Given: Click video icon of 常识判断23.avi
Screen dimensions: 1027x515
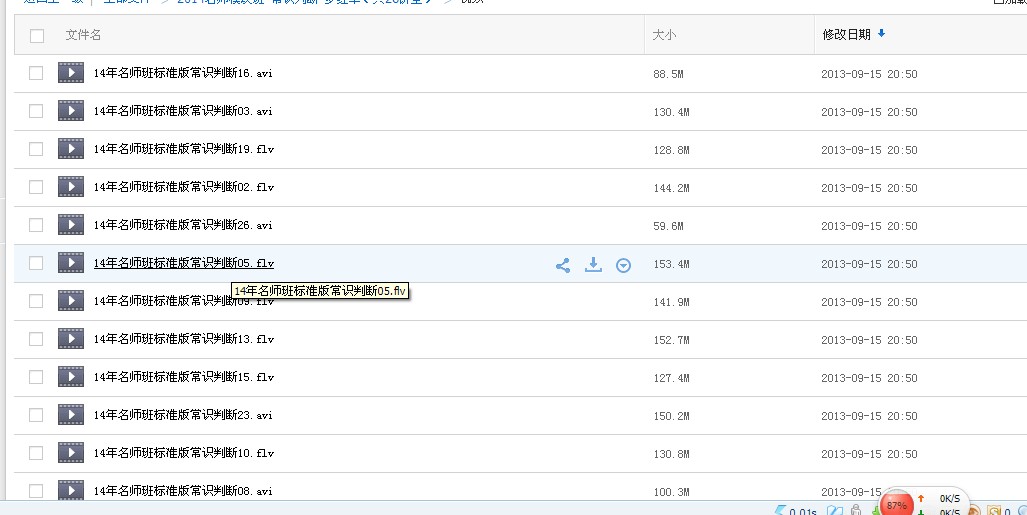Looking at the screenshot, I should tap(71, 415).
